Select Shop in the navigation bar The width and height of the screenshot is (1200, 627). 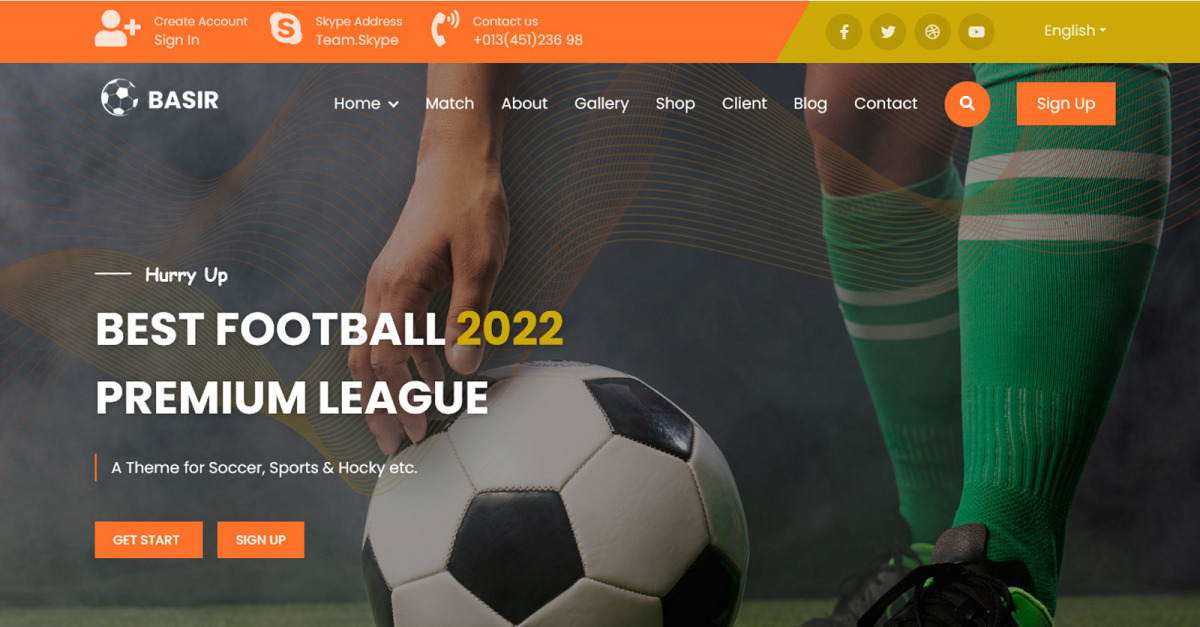[675, 103]
